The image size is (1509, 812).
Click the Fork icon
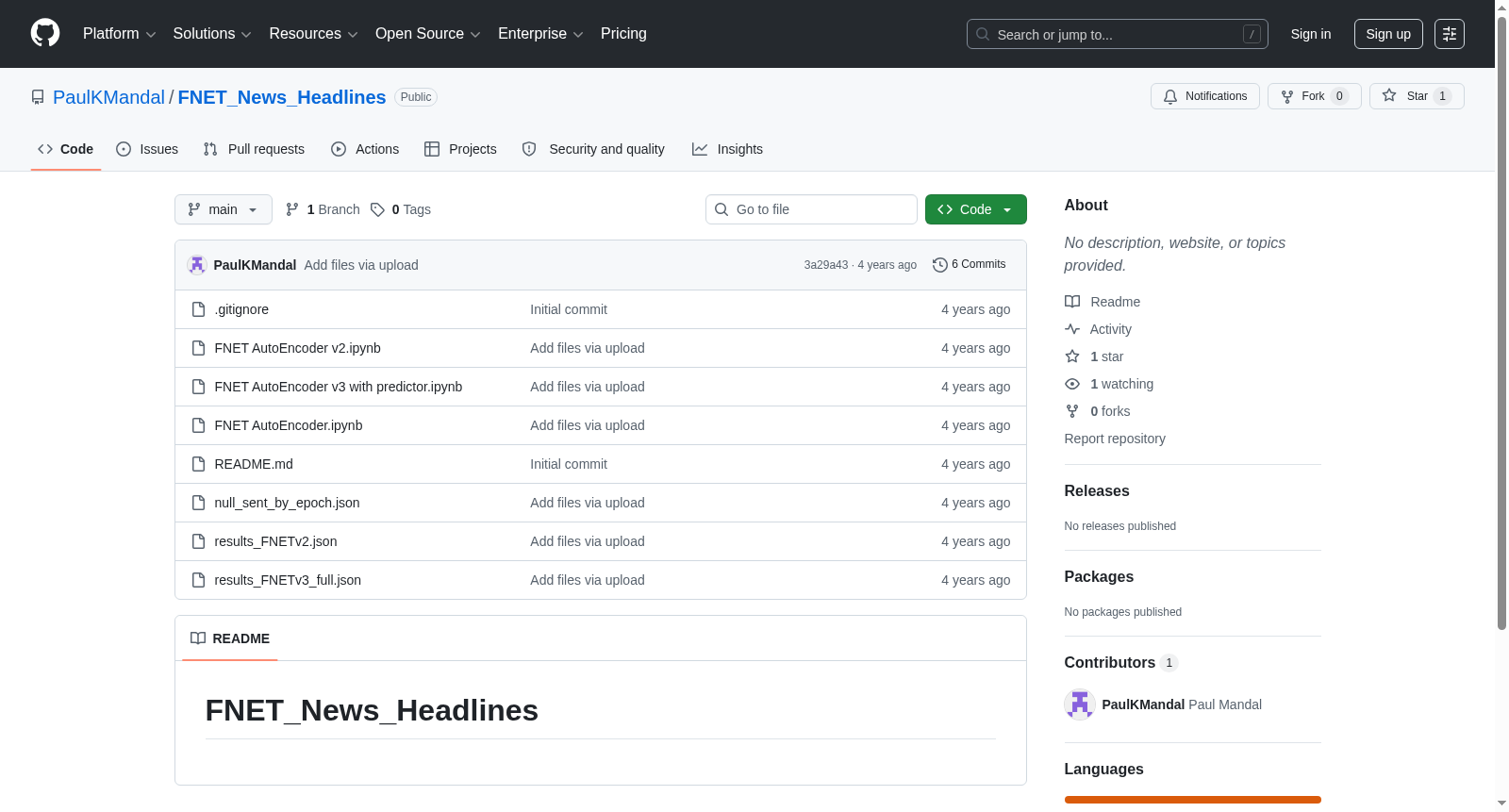coord(1287,96)
